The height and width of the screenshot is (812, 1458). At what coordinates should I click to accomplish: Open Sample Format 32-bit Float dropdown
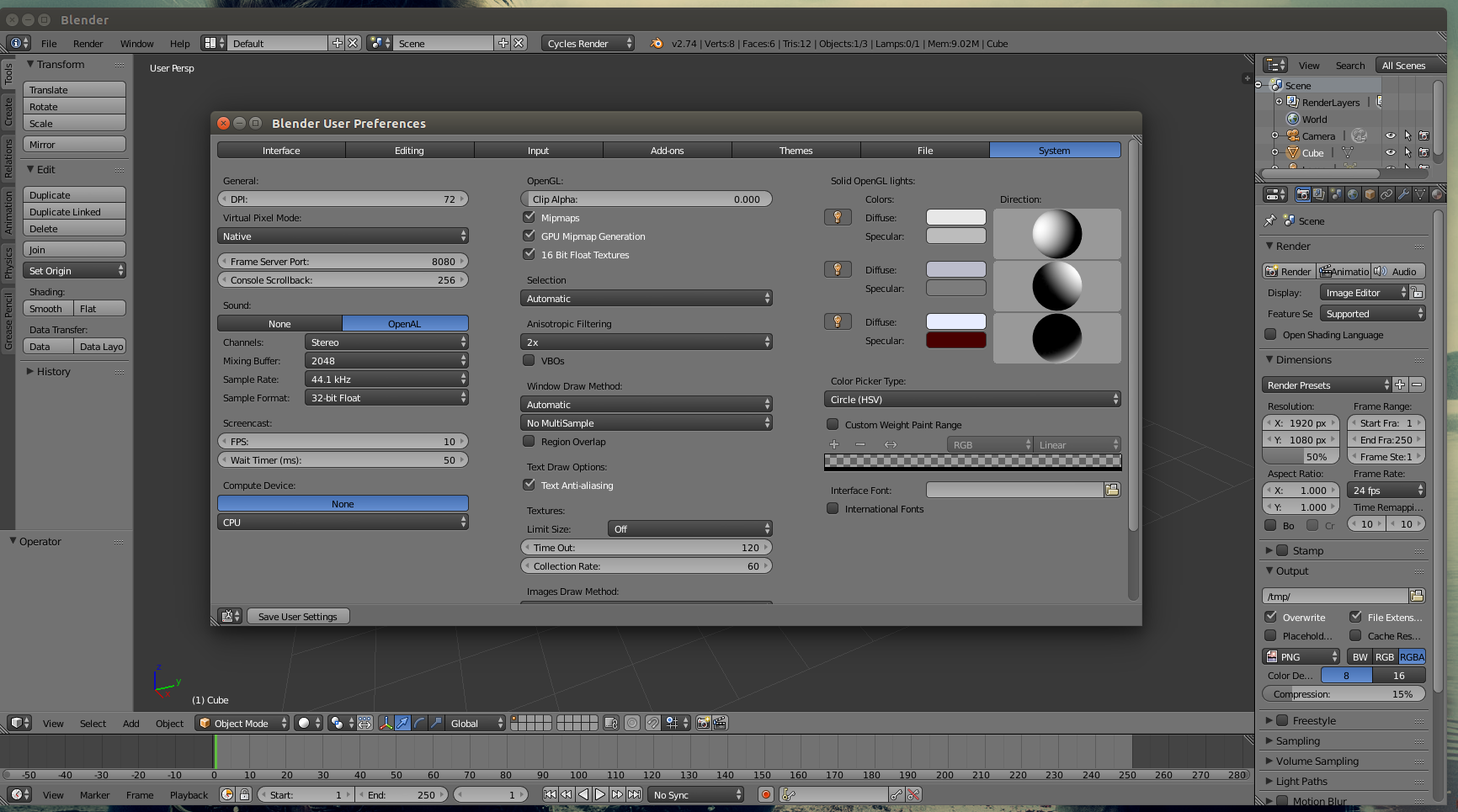click(x=386, y=398)
